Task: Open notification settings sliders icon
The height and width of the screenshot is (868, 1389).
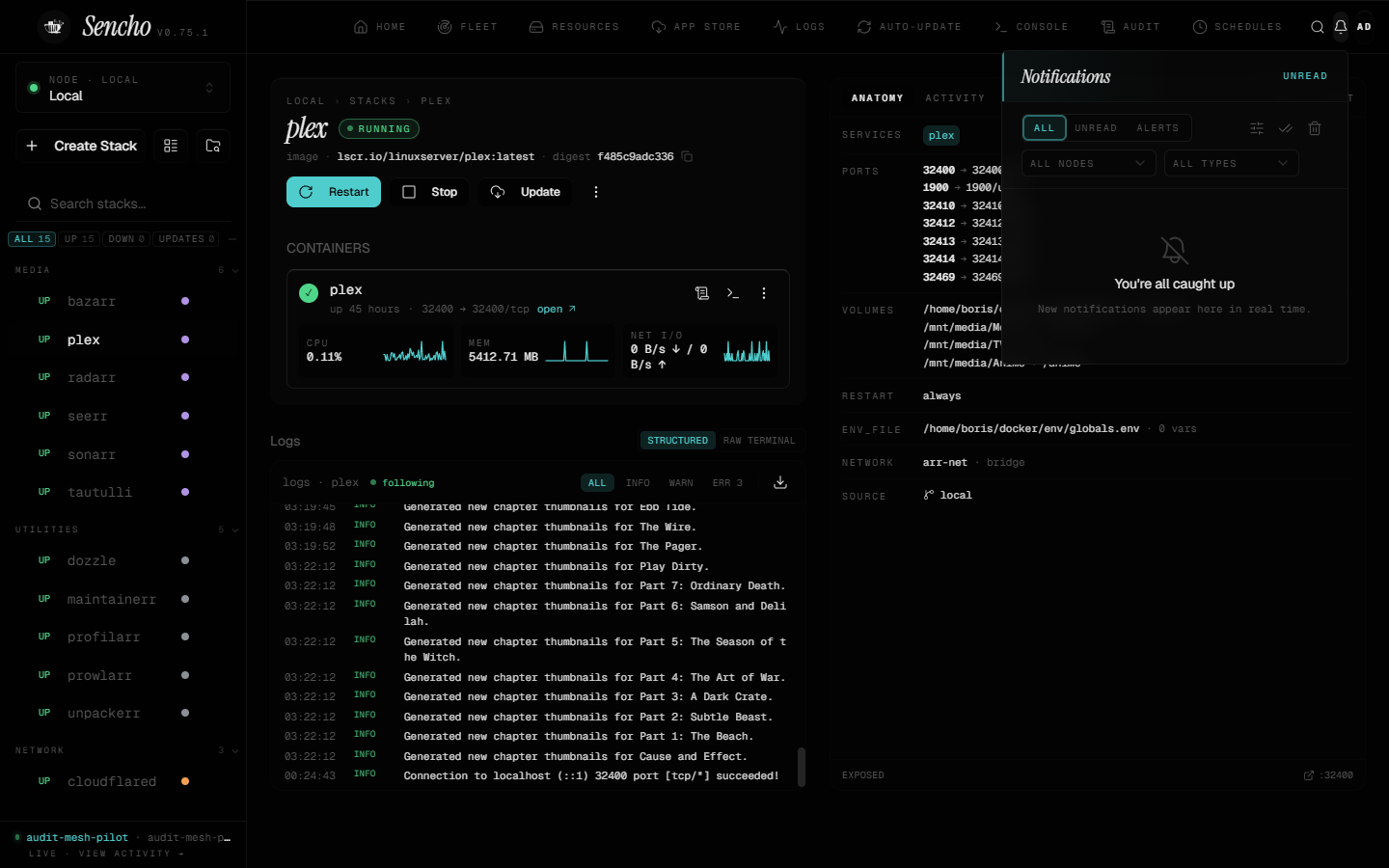Action: tap(1257, 128)
